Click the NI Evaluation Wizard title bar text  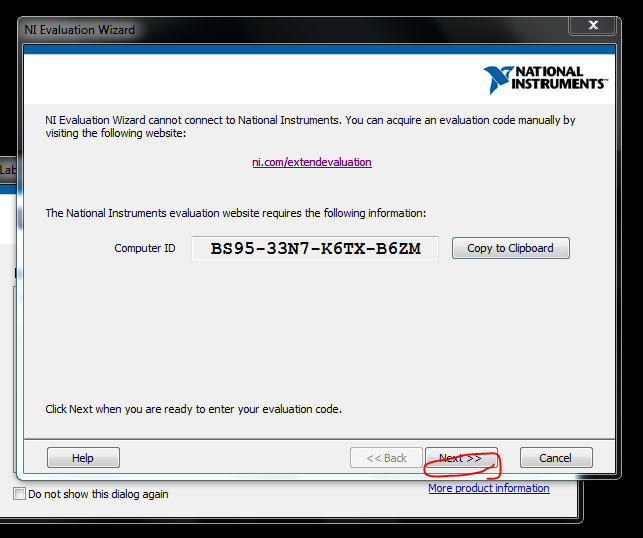click(80, 30)
